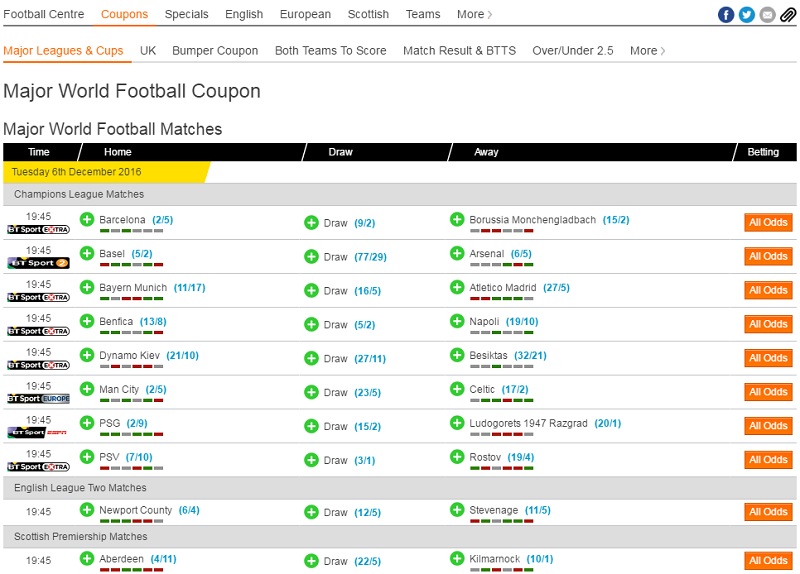Select Draw odds 23/5 for Man City
Image resolution: width=800 pixels, height=574 pixels.
pyautogui.click(x=367, y=392)
